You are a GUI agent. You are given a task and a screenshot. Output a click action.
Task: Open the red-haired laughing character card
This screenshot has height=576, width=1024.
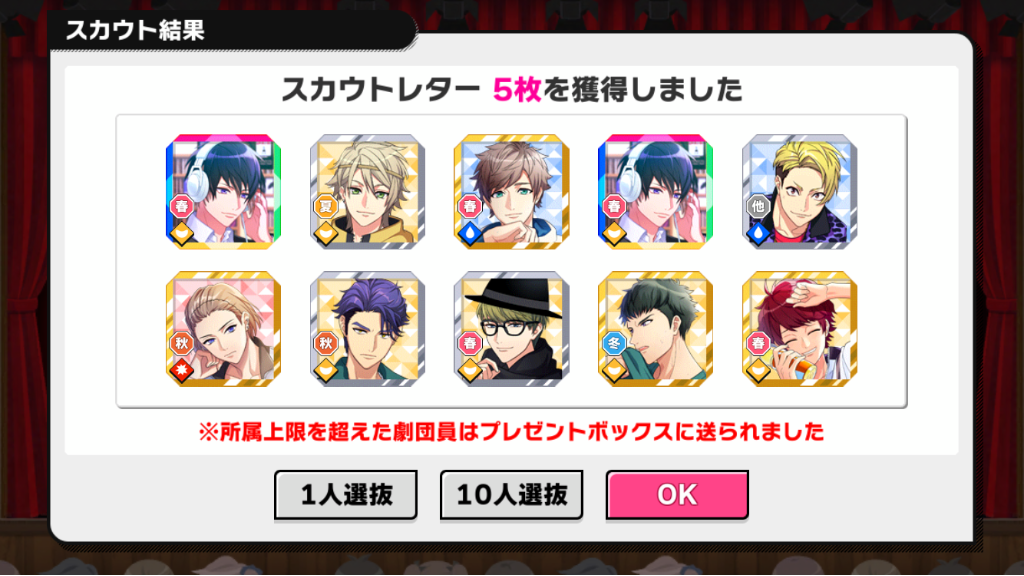click(x=799, y=328)
